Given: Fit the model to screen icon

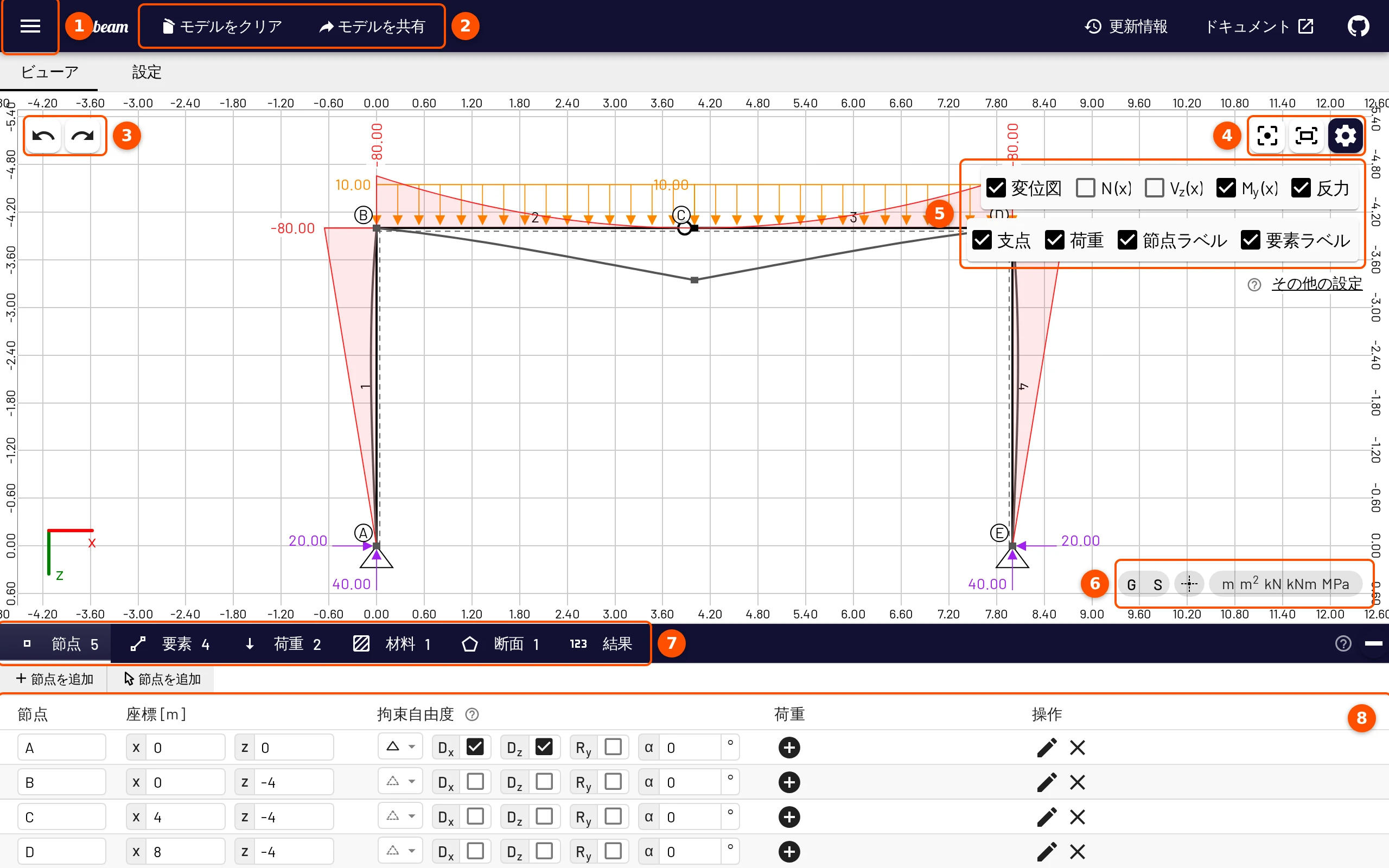Looking at the screenshot, I should pos(1306,136).
